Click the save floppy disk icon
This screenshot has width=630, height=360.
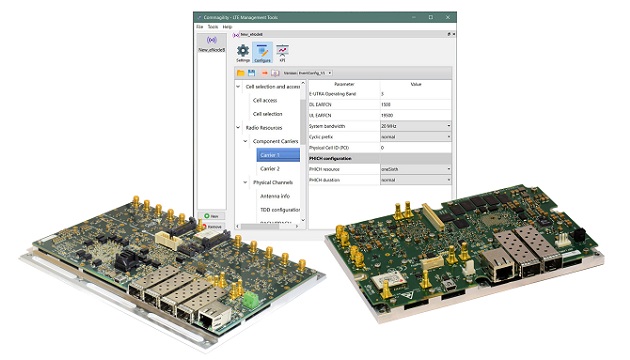point(252,73)
